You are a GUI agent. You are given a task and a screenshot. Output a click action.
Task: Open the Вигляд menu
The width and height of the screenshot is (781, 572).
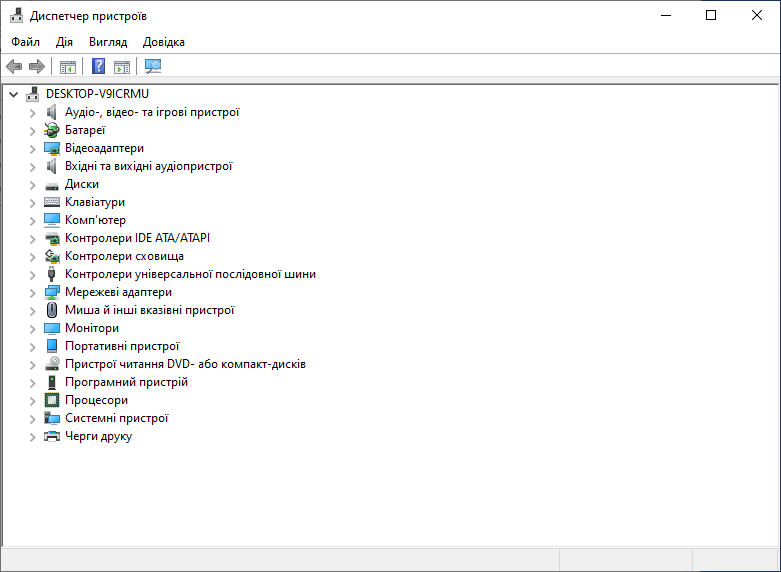coord(108,42)
